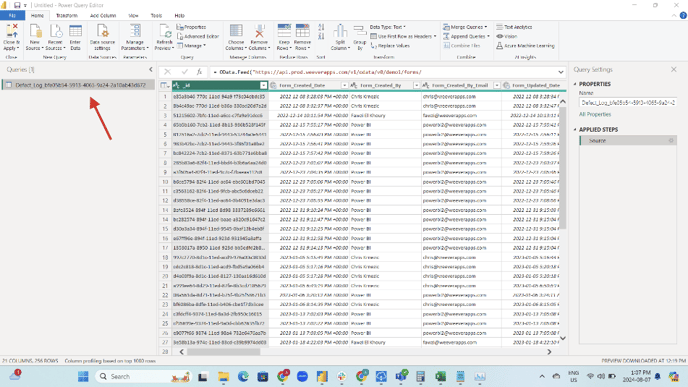
Task: Sort column ascending
Action: point(321,27)
